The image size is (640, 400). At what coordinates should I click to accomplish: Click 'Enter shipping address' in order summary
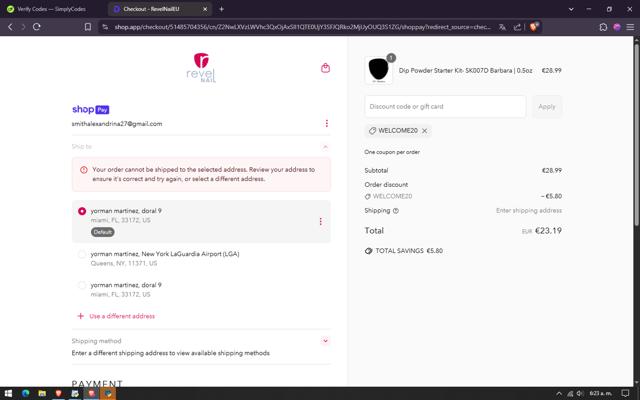pos(529,211)
